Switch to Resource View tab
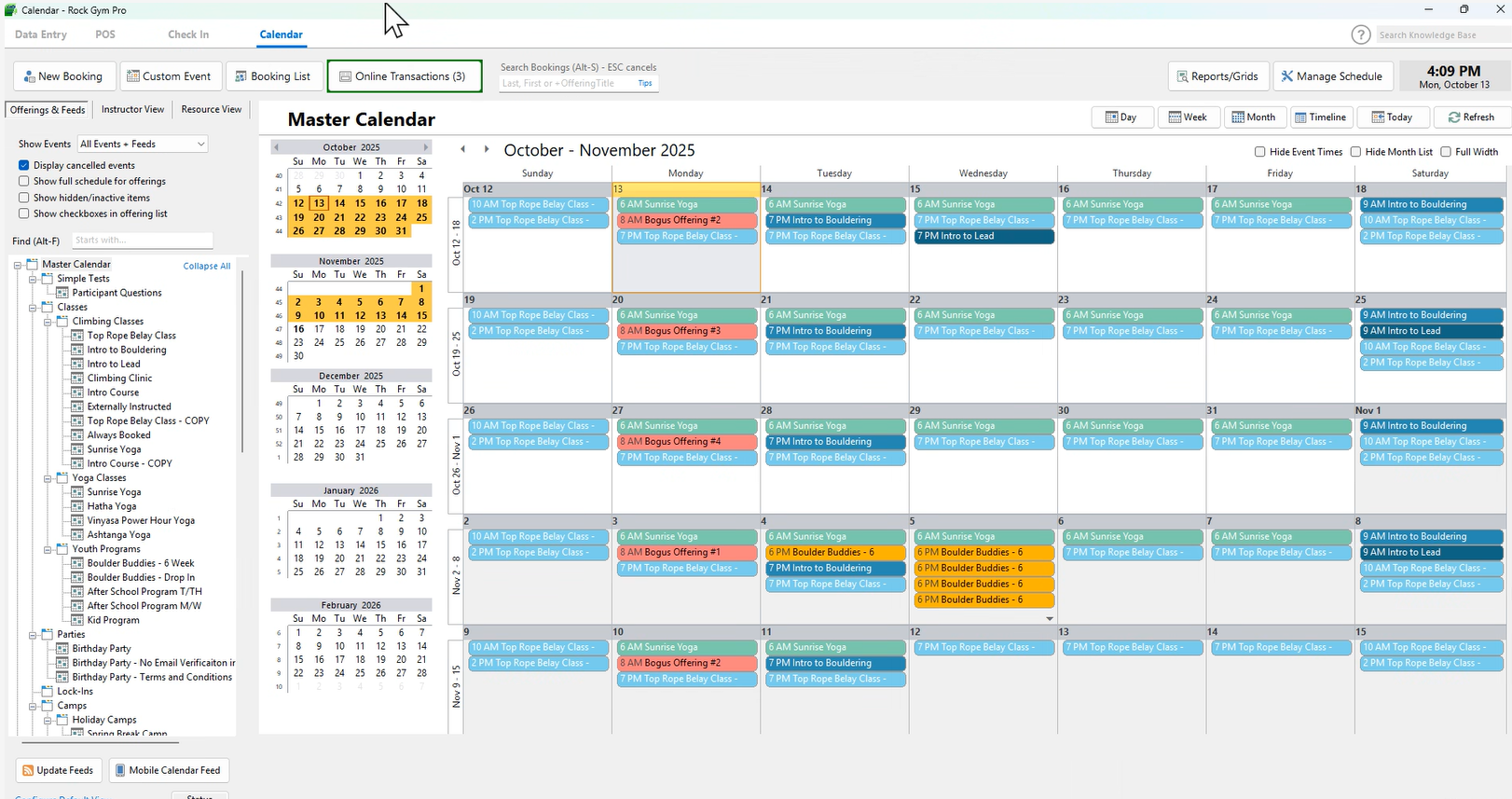Viewport: 1512px width, 799px height. click(x=212, y=109)
